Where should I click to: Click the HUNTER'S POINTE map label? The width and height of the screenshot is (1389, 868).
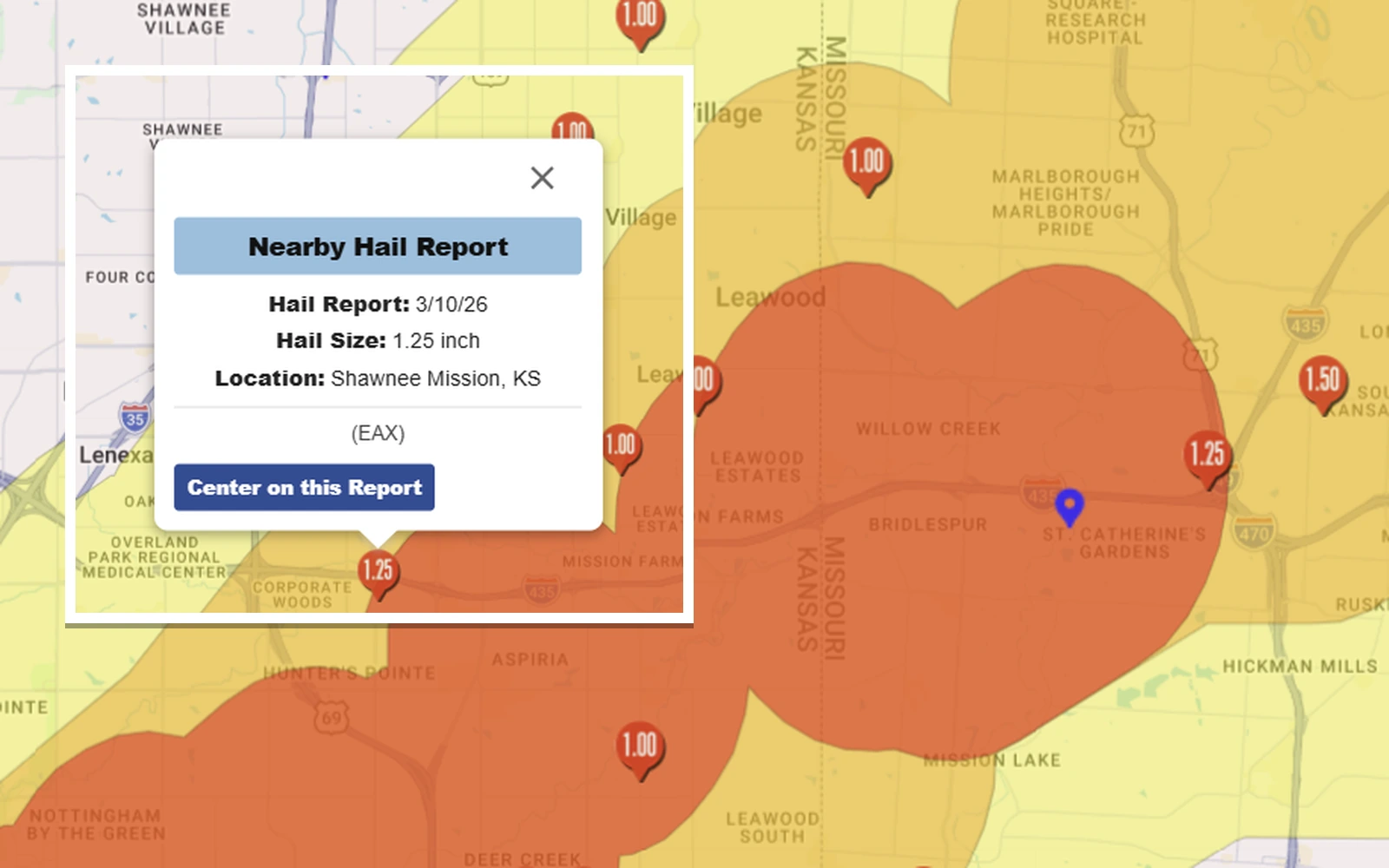[349, 673]
